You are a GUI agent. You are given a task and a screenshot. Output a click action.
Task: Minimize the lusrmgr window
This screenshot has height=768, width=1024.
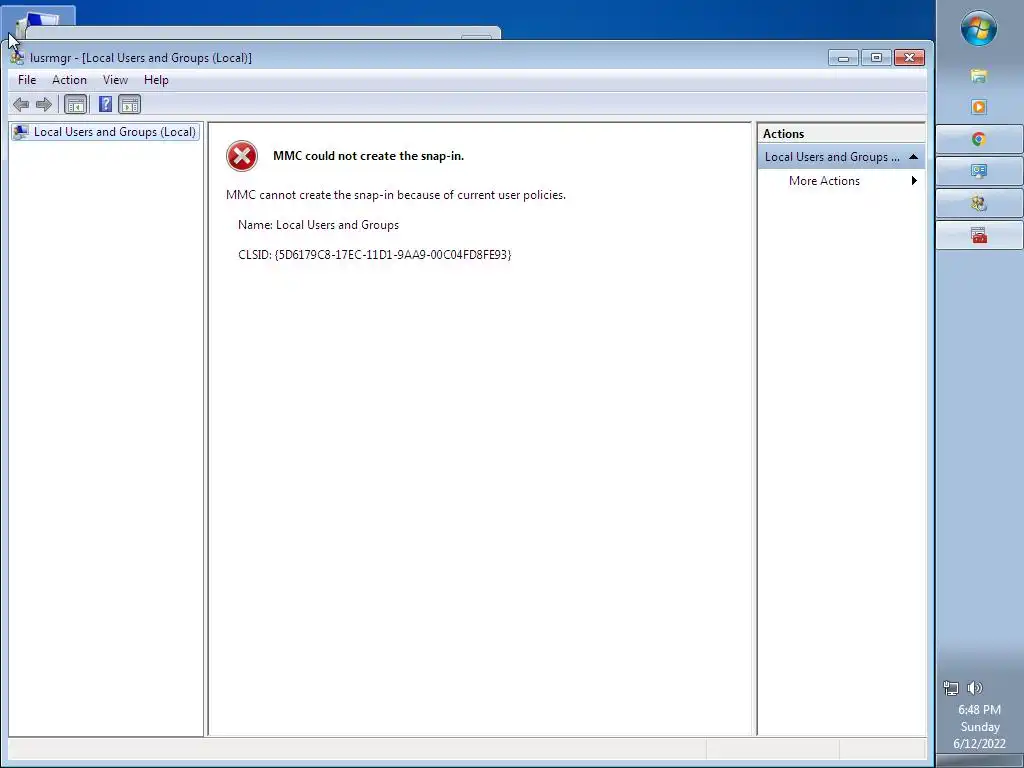click(x=843, y=57)
